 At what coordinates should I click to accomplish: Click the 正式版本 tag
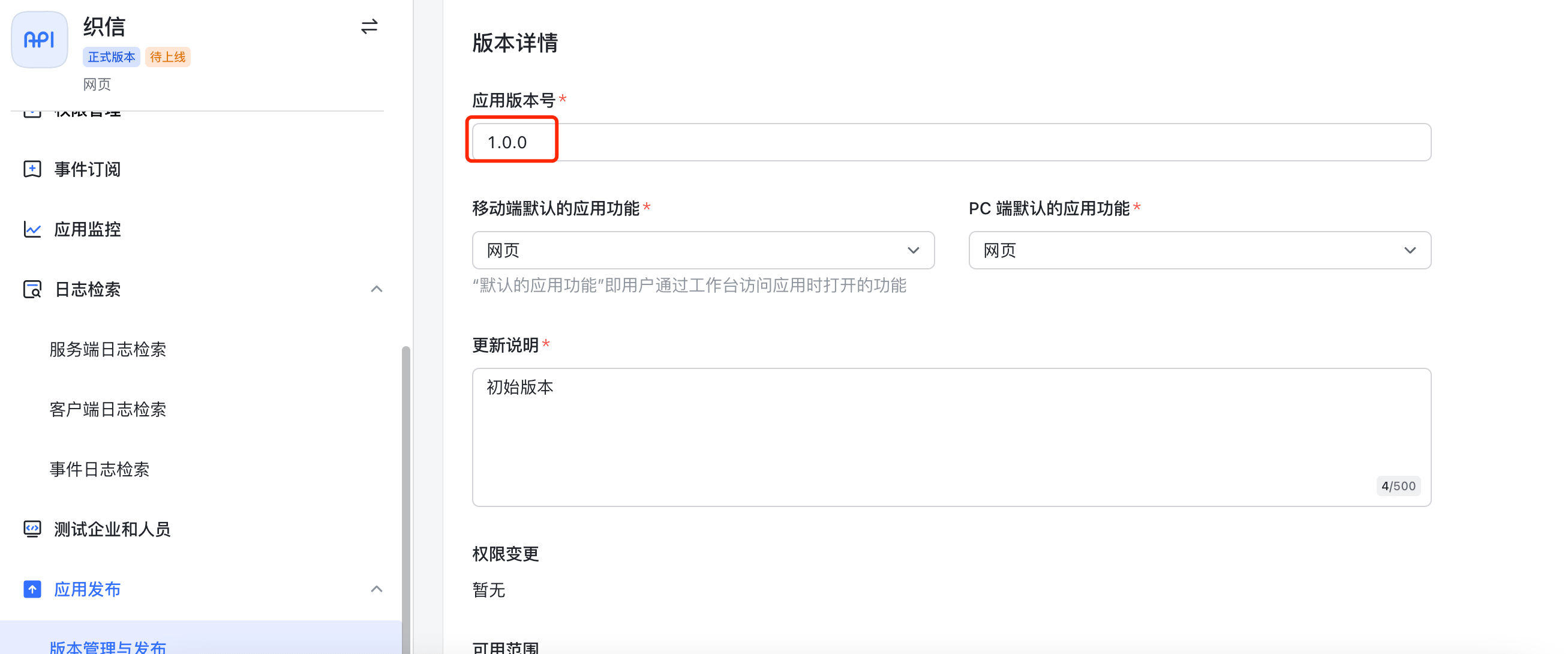112,57
